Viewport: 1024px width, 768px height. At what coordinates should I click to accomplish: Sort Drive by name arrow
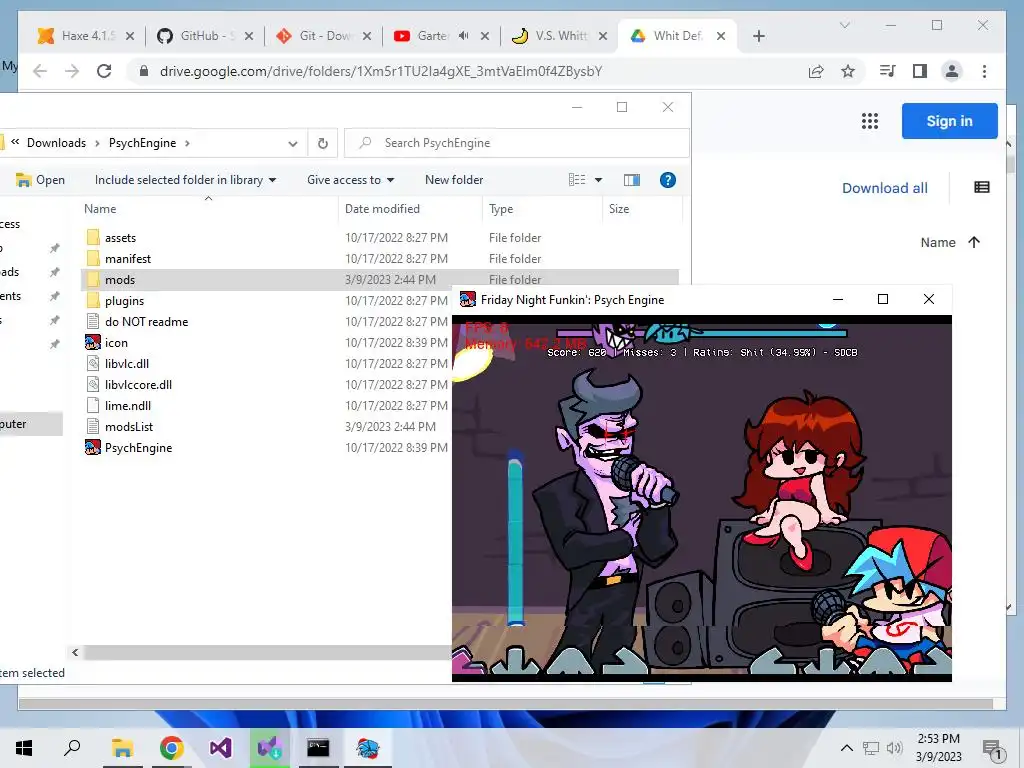[974, 242]
